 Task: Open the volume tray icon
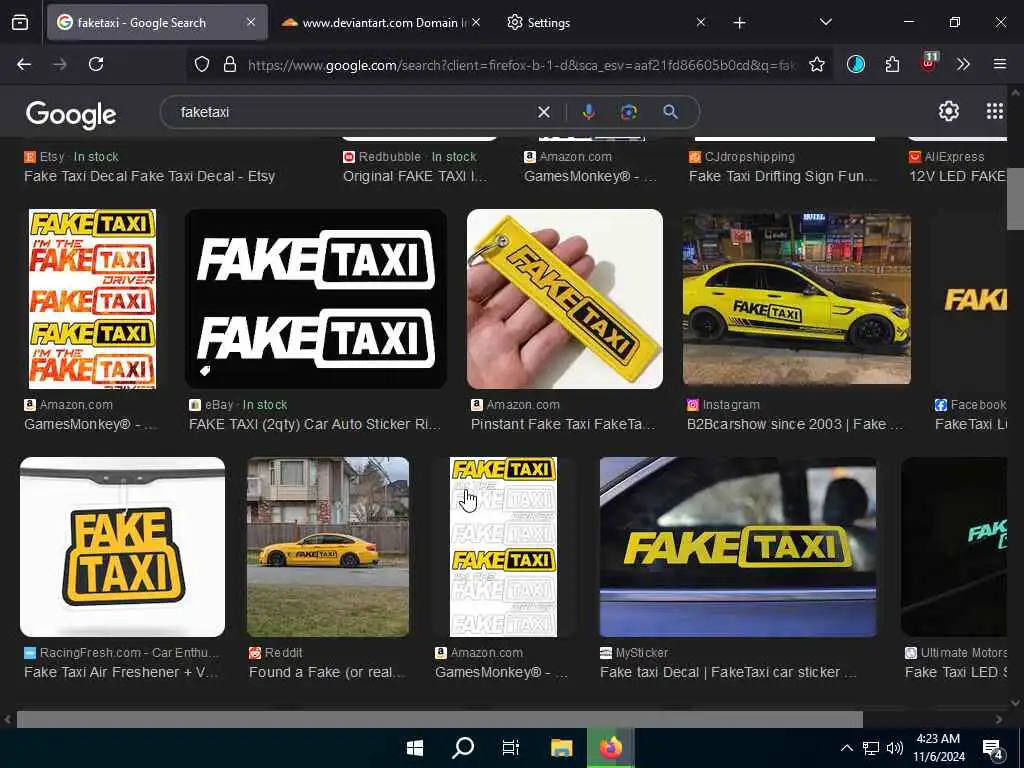tap(895, 748)
